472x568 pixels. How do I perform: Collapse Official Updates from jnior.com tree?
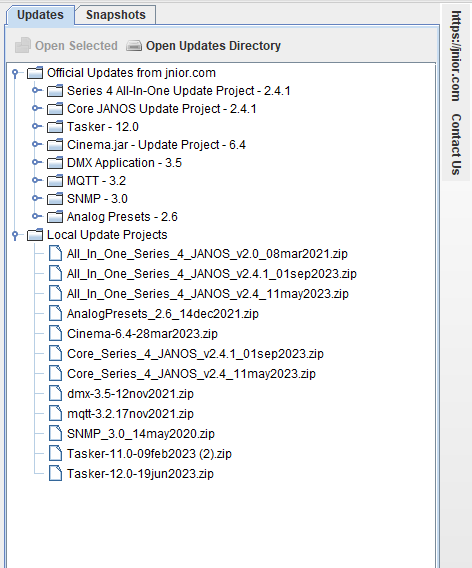tap(15, 74)
